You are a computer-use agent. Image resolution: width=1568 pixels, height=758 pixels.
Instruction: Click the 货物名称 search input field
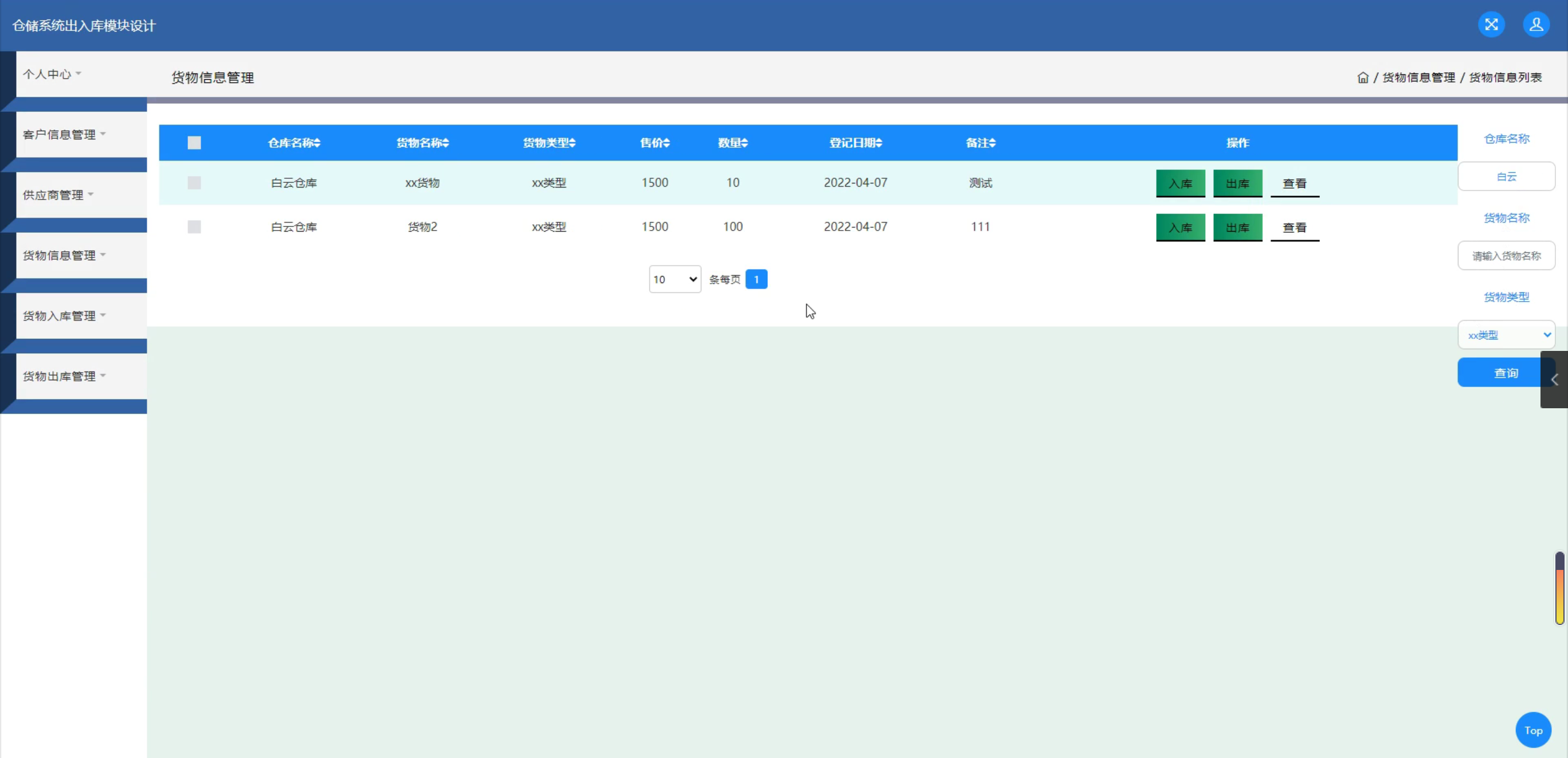[1506, 256]
